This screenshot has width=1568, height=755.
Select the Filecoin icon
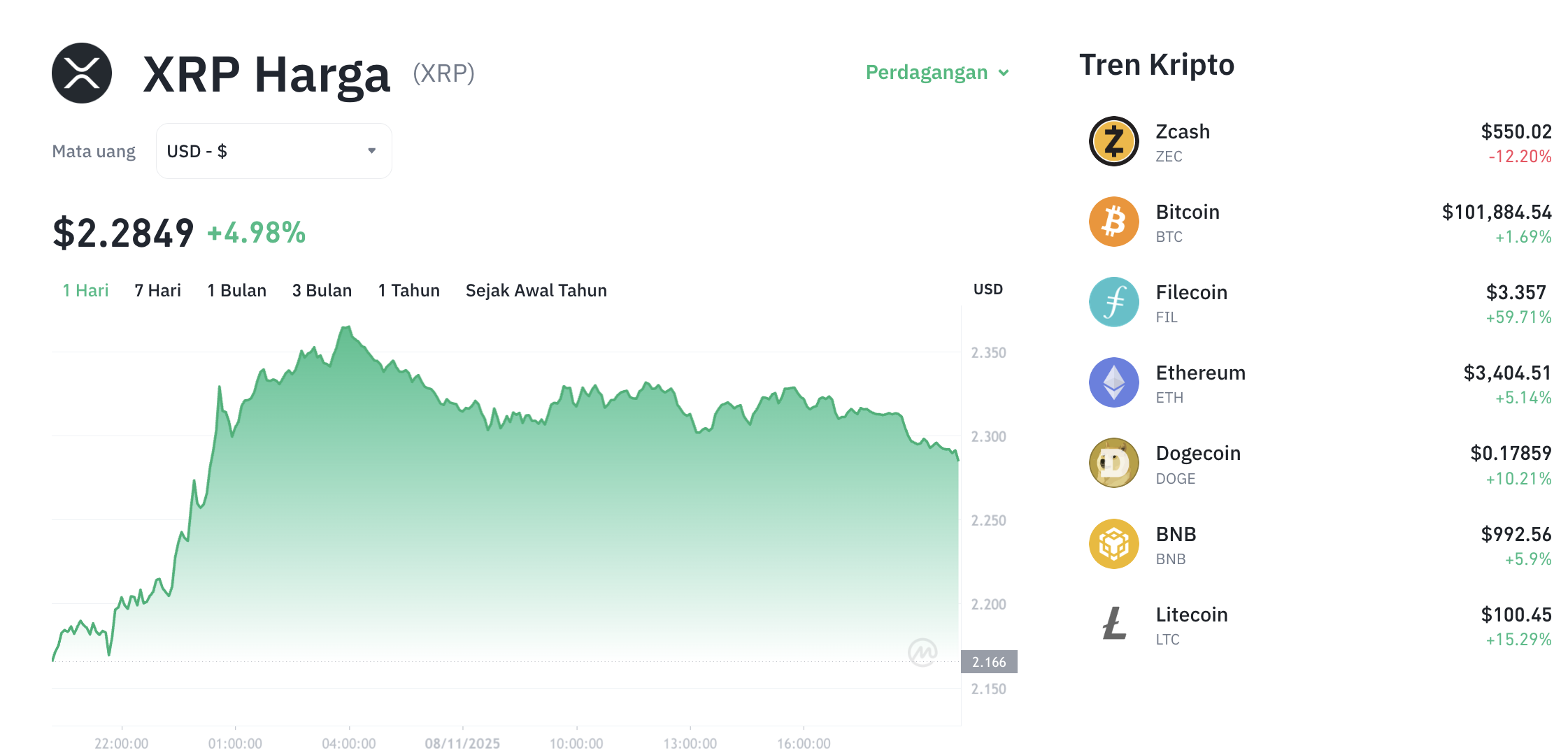coord(1113,301)
